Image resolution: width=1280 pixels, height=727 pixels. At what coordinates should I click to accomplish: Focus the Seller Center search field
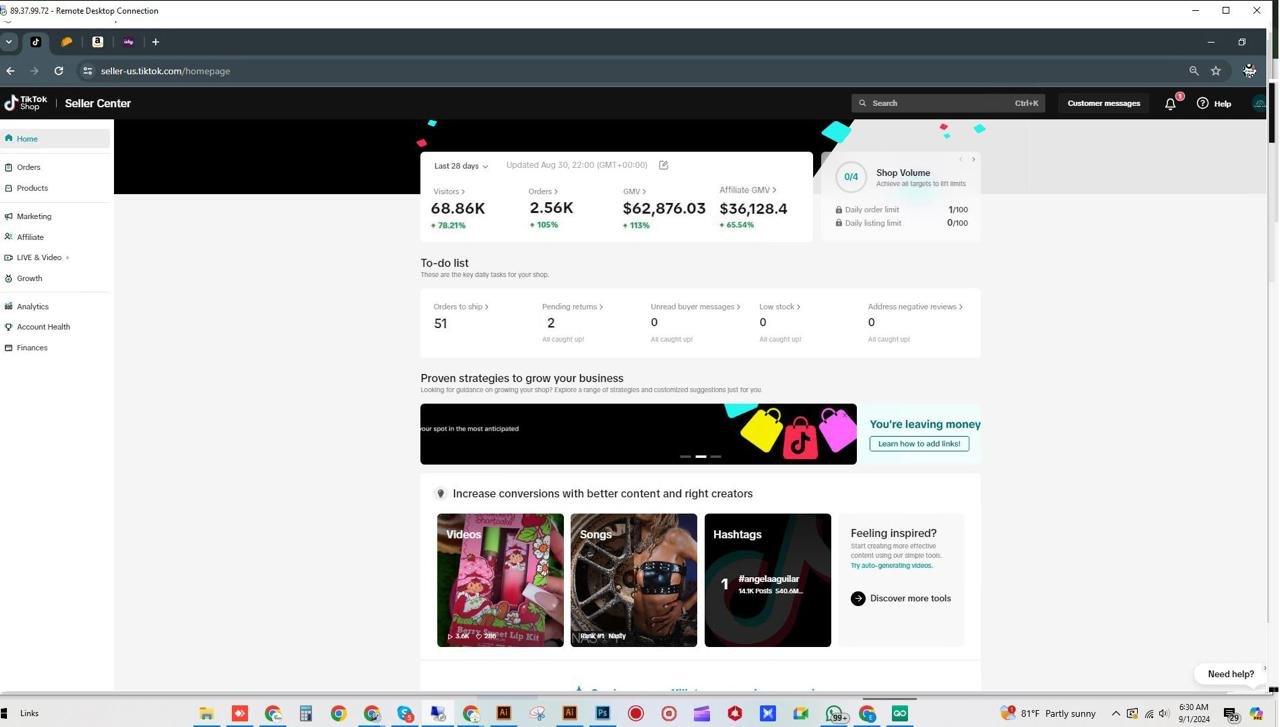[948, 103]
